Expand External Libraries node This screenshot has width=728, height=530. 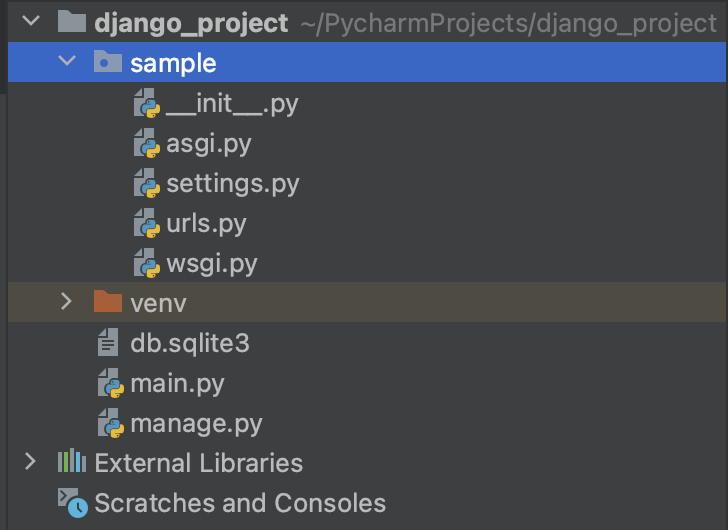pos(30,461)
